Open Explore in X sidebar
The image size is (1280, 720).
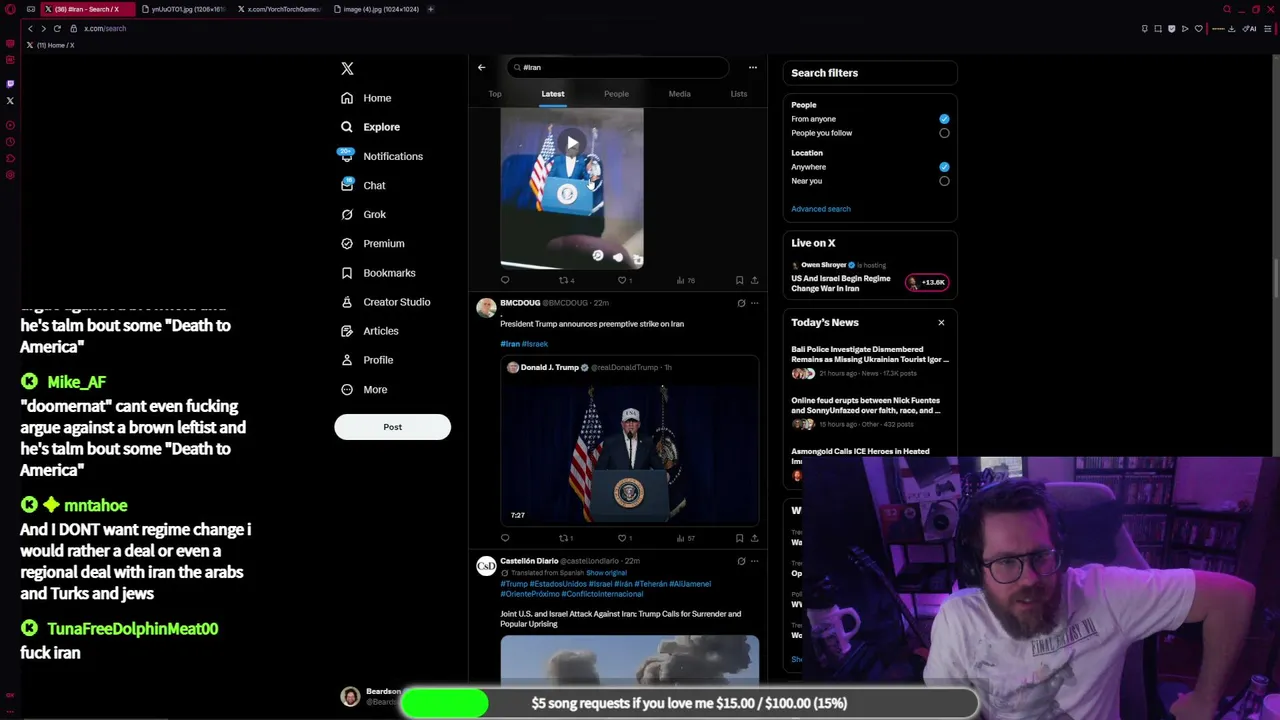coord(370,127)
